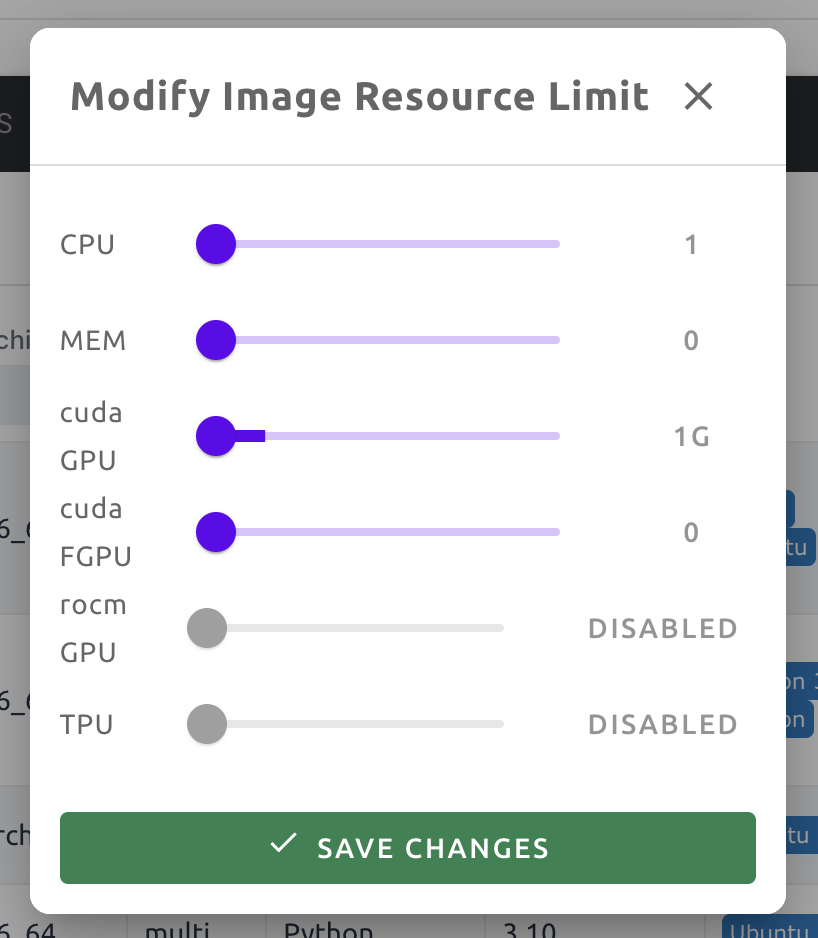Click the 1G value next to cuda GPU

click(690, 436)
